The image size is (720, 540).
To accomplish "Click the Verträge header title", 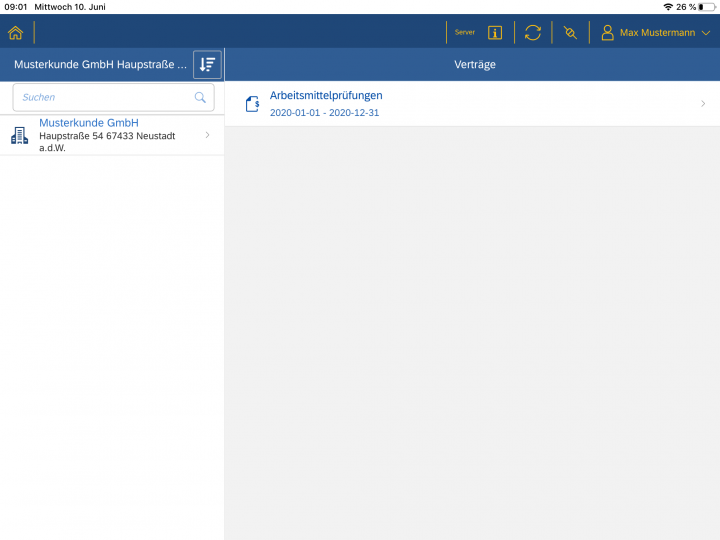I will (475, 64).
